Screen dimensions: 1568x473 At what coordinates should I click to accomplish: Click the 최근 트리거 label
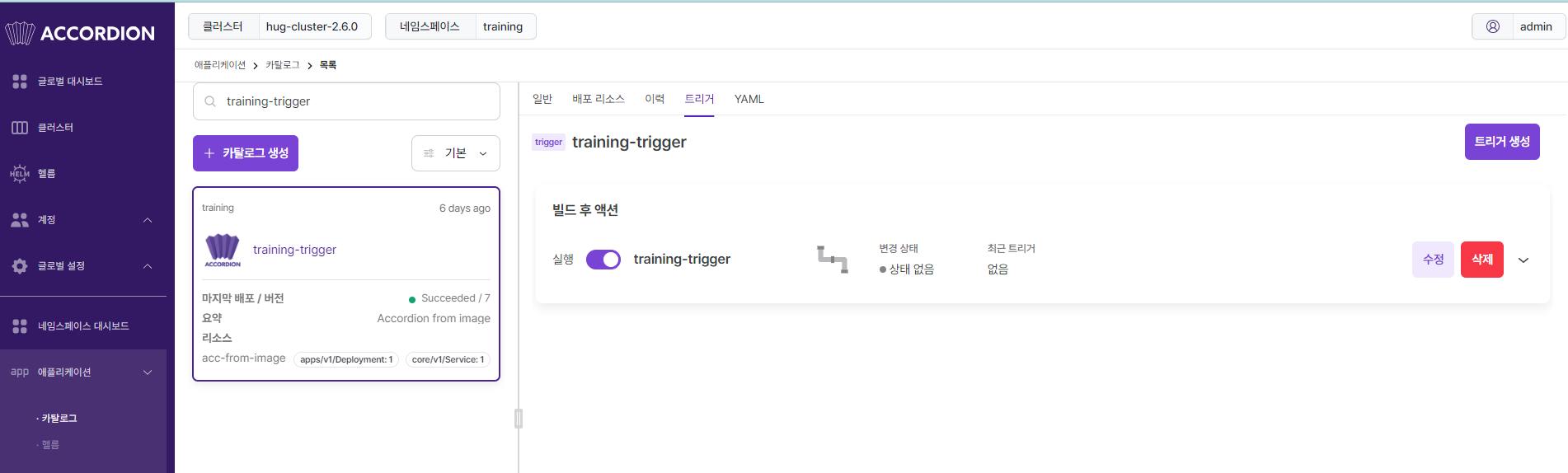tap(1012, 249)
